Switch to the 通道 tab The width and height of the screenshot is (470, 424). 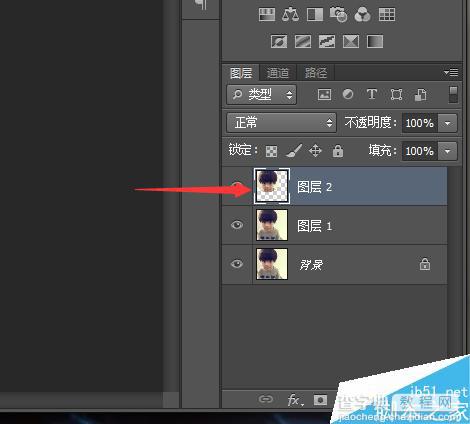tap(278, 73)
